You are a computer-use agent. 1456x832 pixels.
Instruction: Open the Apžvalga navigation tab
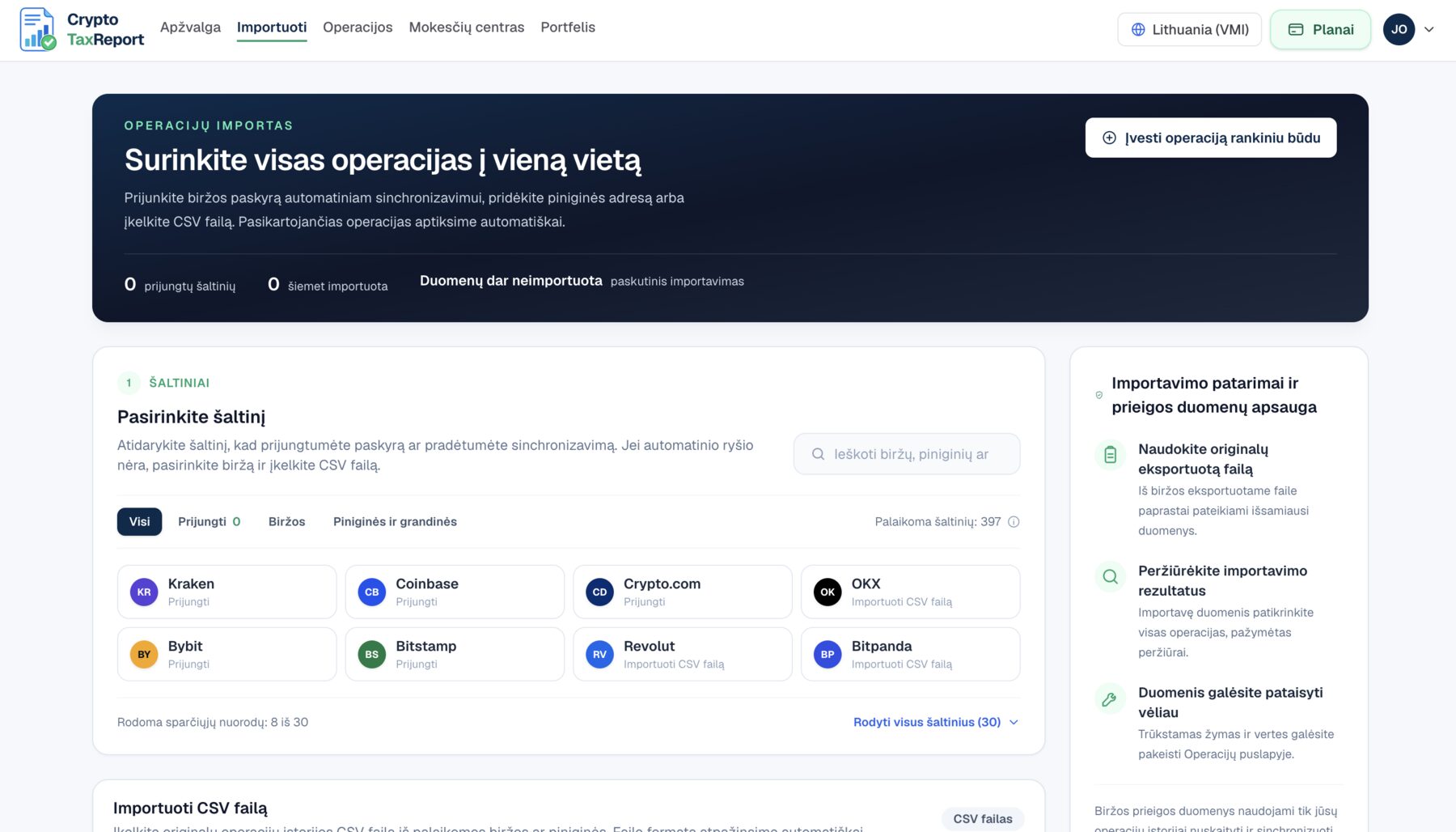190,27
